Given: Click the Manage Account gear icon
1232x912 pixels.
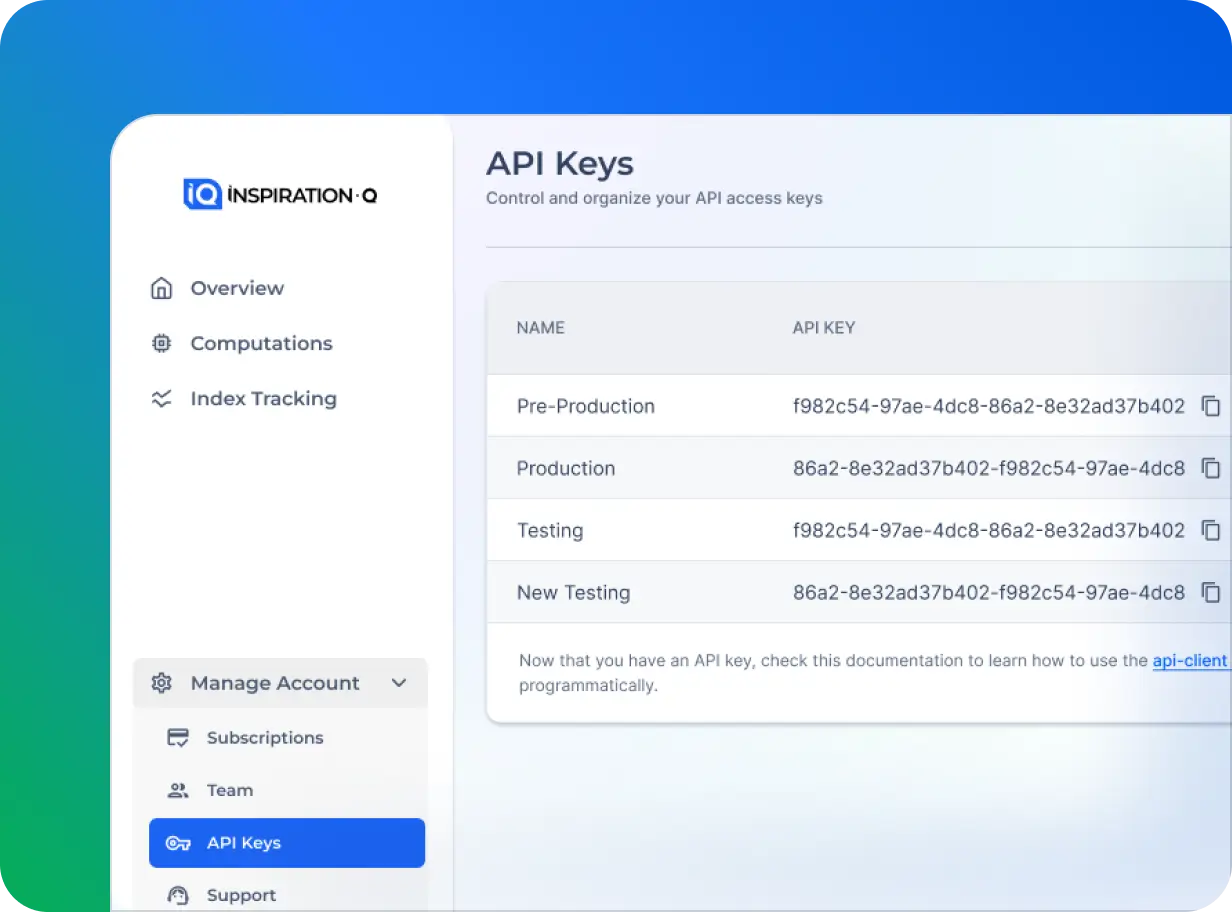Looking at the screenshot, I should coord(161,683).
